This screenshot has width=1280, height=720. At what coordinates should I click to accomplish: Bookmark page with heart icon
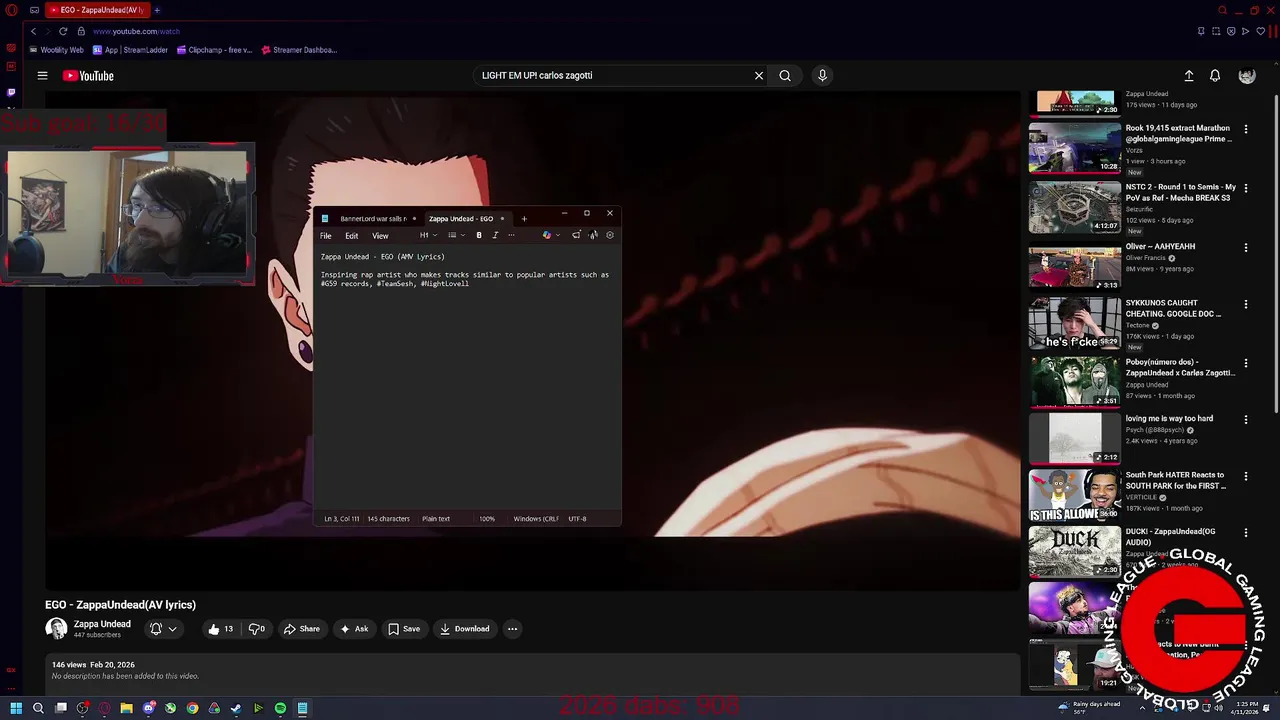[1260, 31]
